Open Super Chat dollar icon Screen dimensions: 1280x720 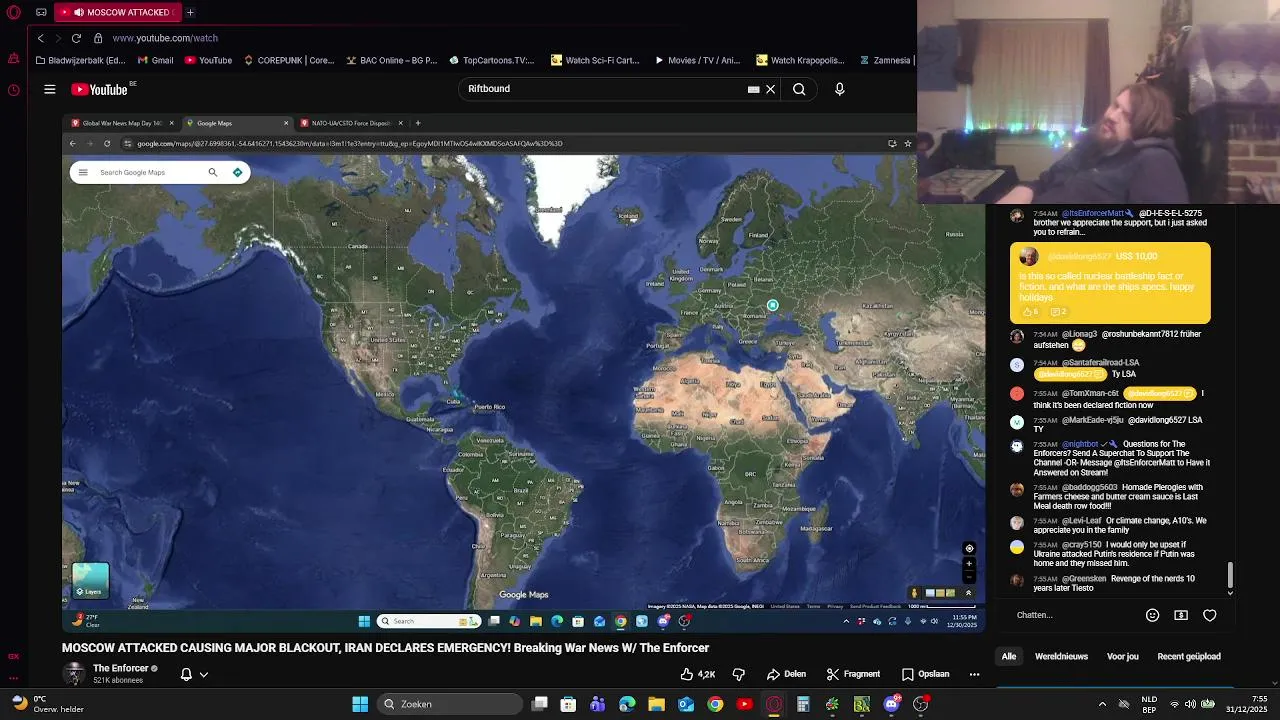(x=1181, y=615)
